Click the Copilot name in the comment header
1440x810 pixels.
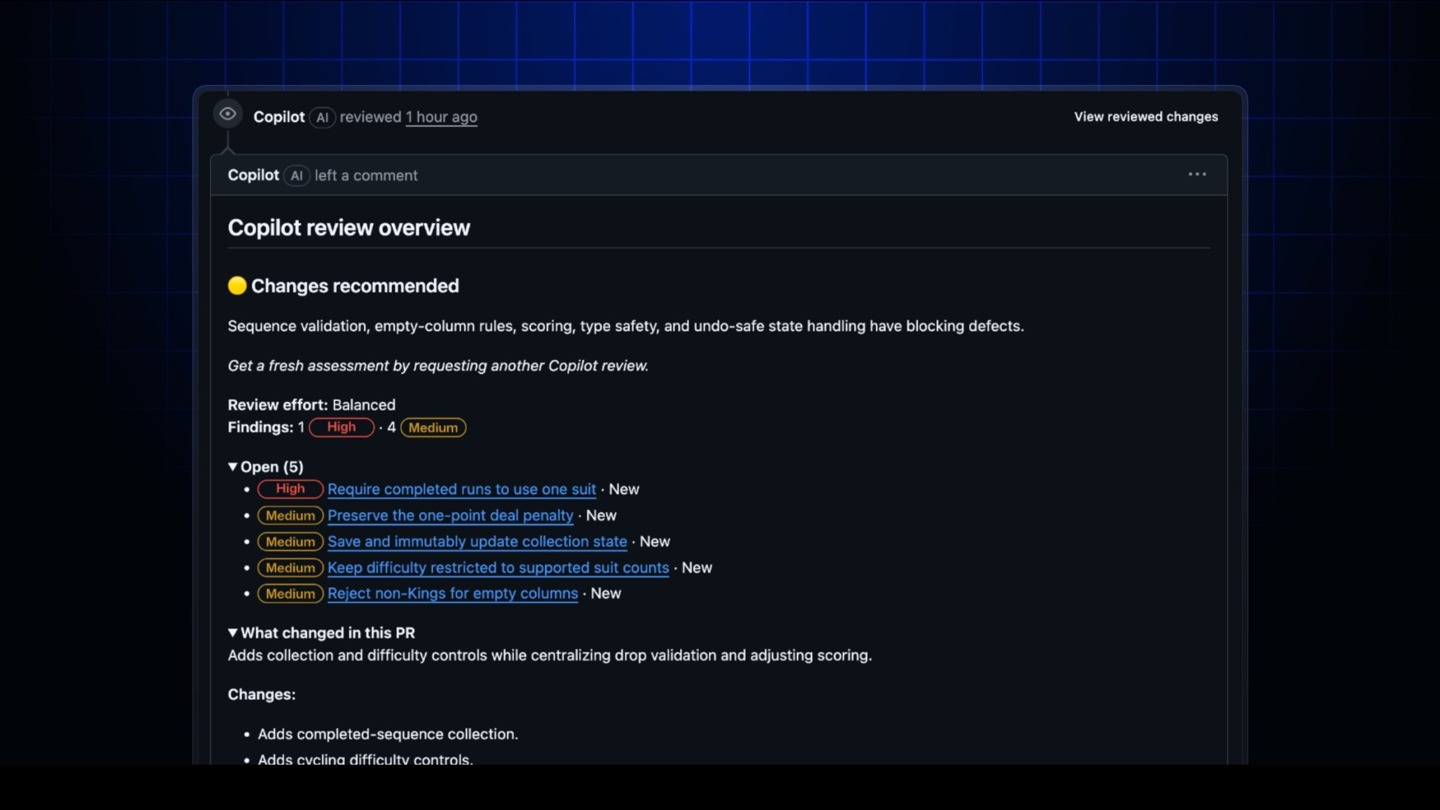tap(253, 175)
